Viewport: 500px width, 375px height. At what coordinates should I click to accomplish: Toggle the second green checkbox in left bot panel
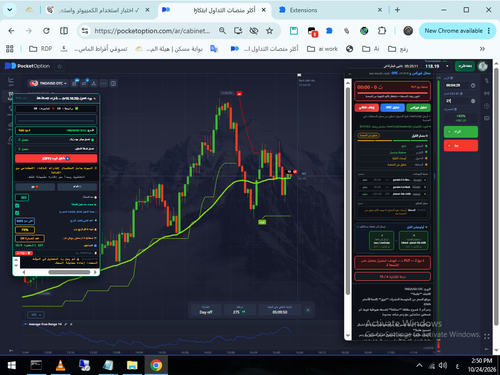(17, 213)
